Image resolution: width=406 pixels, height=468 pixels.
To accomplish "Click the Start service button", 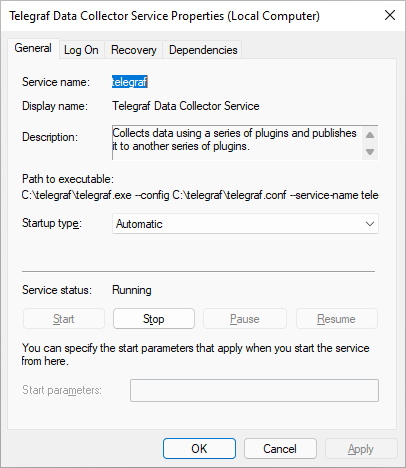I will [64, 319].
